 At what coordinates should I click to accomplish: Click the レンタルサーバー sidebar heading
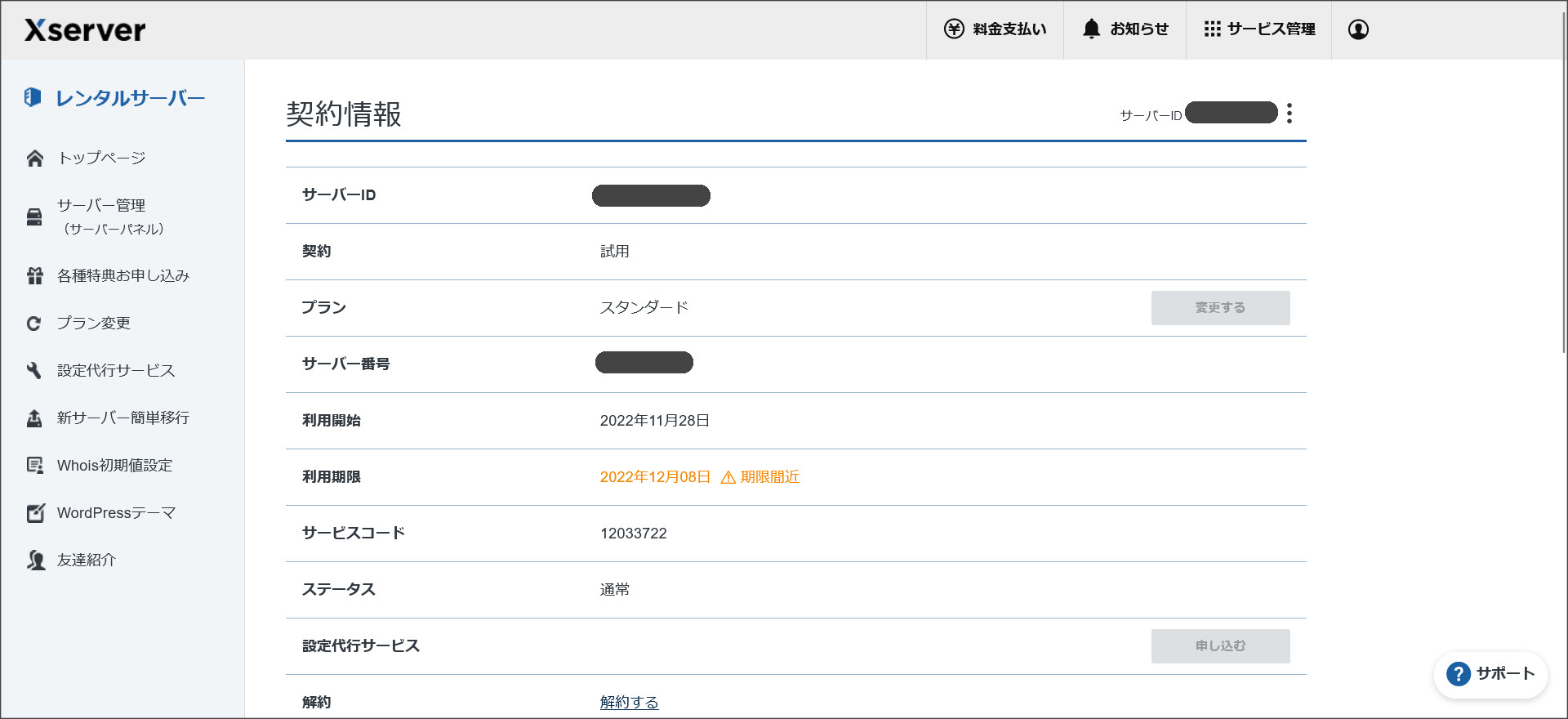(130, 98)
